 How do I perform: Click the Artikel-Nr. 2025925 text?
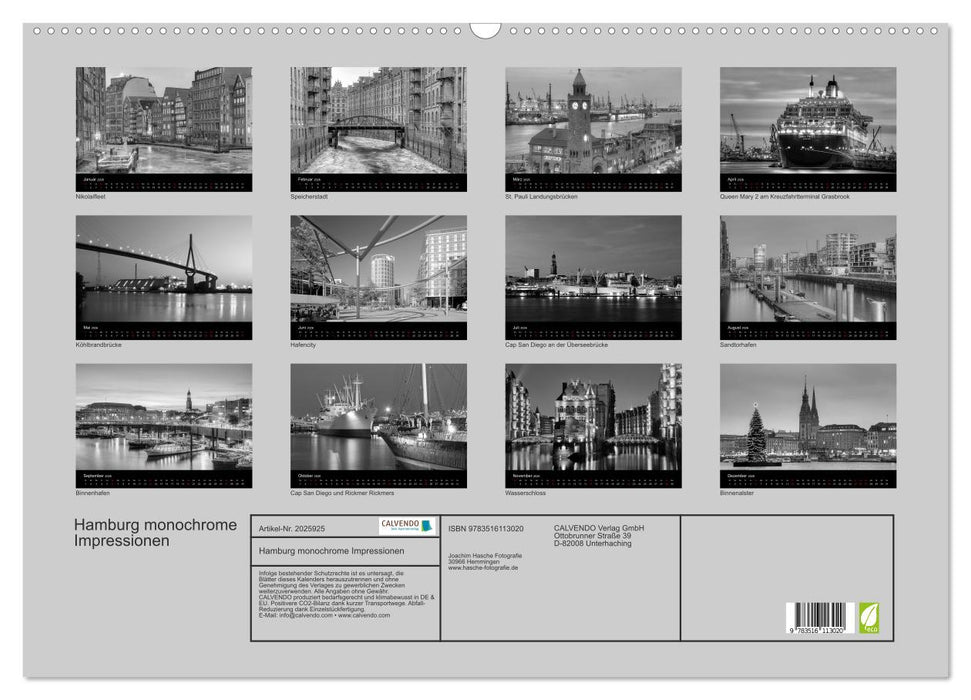[292, 529]
